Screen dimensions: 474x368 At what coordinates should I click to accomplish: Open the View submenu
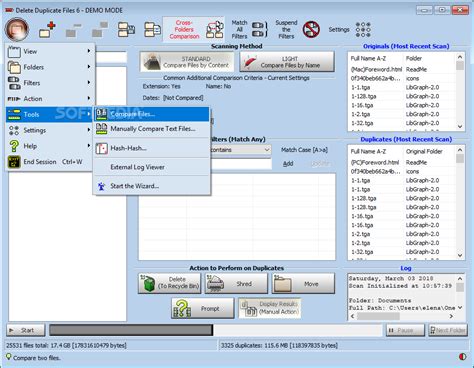coord(49,51)
